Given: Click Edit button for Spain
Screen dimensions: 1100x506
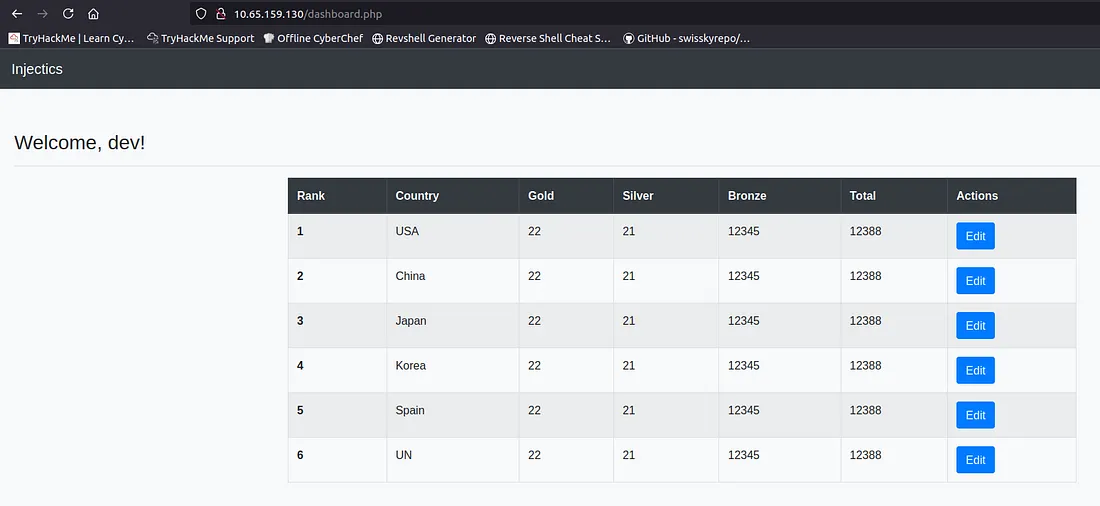Looking at the screenshot, I should coord(975,415).
